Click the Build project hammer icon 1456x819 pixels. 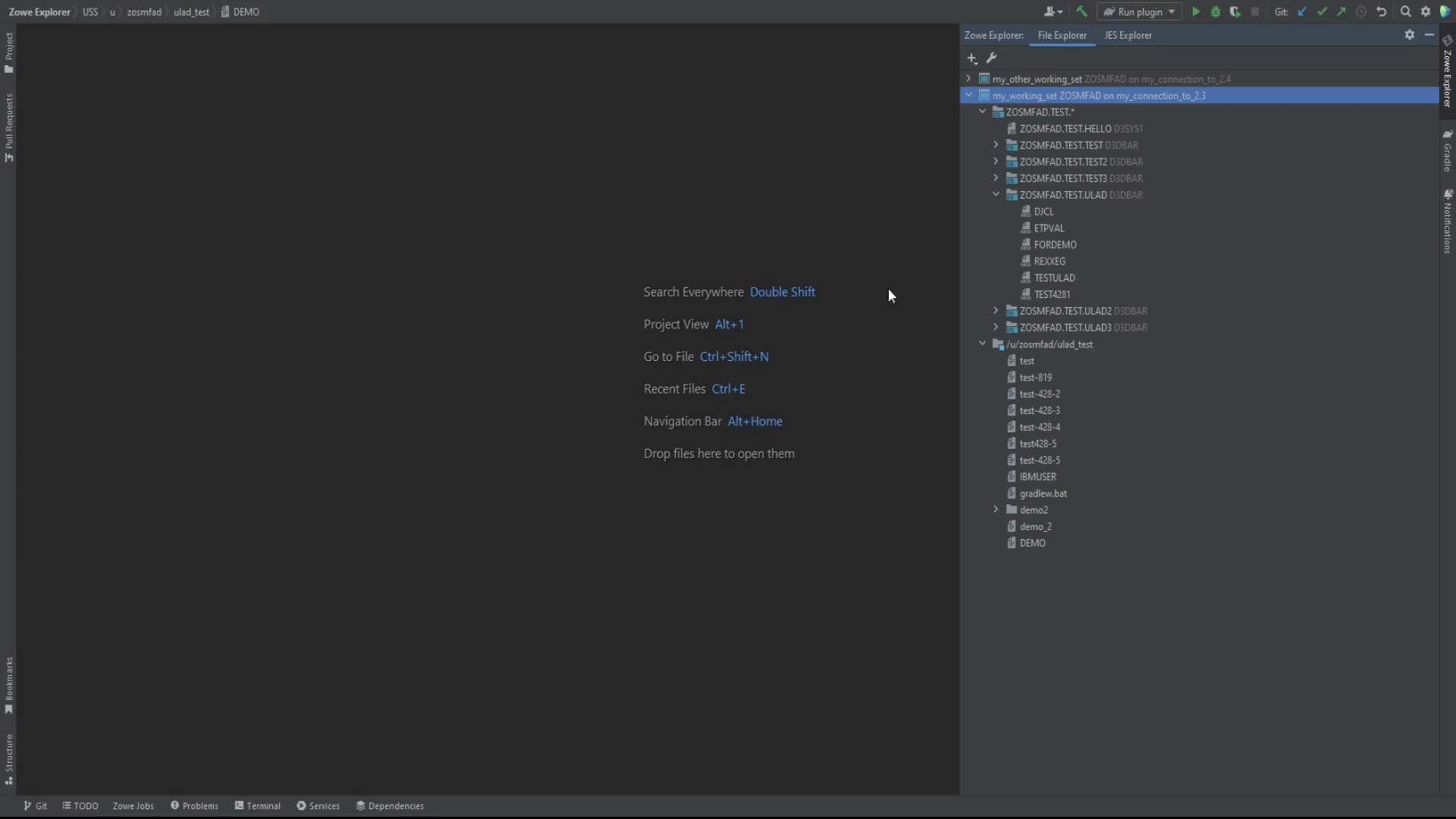(x=1082, y=11)
